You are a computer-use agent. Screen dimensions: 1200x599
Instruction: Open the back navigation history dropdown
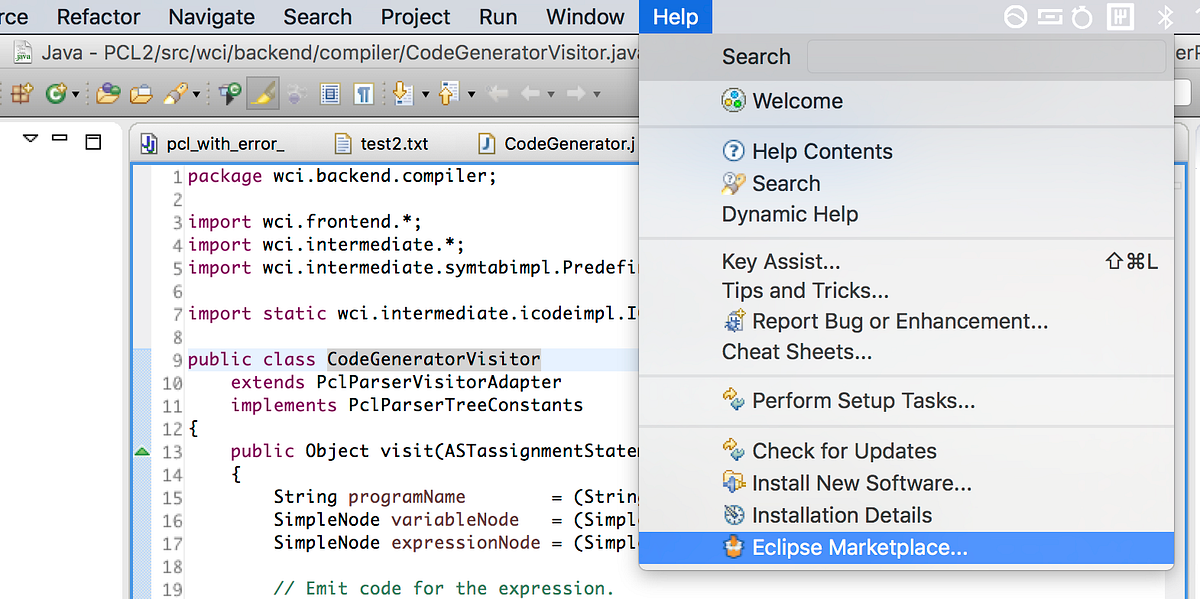click(x=550, y=92)
